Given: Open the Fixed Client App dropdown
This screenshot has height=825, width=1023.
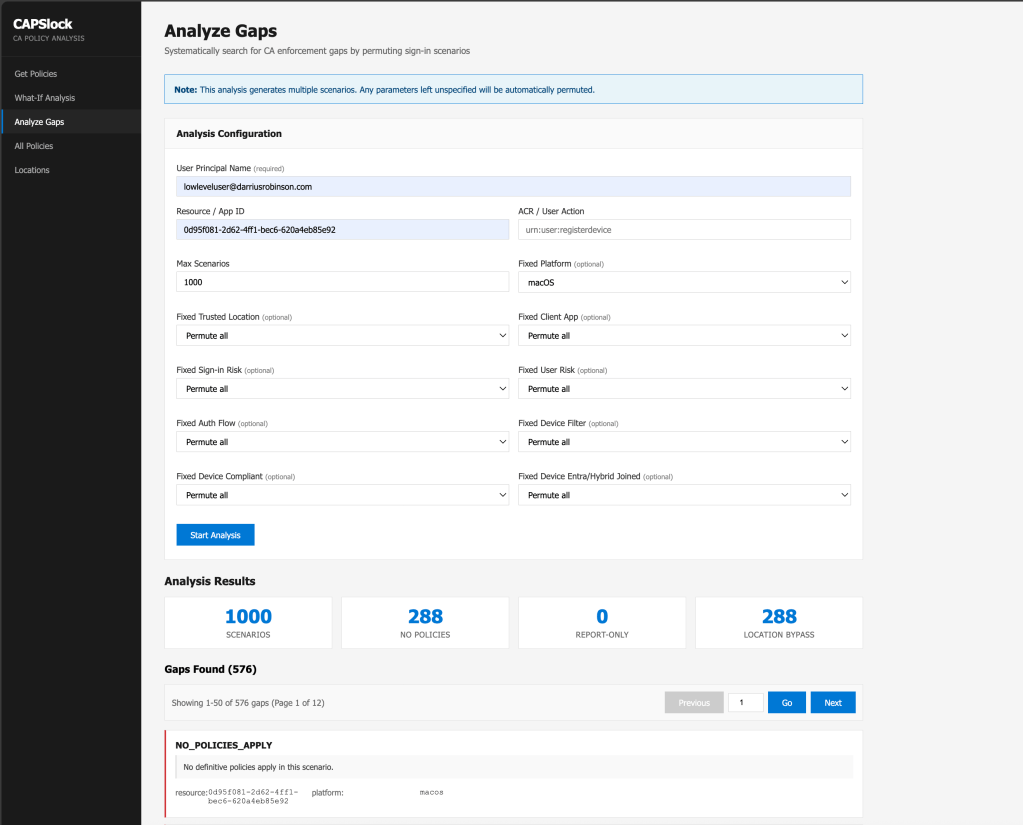Looking at the screenshot, I should (684, 336).
